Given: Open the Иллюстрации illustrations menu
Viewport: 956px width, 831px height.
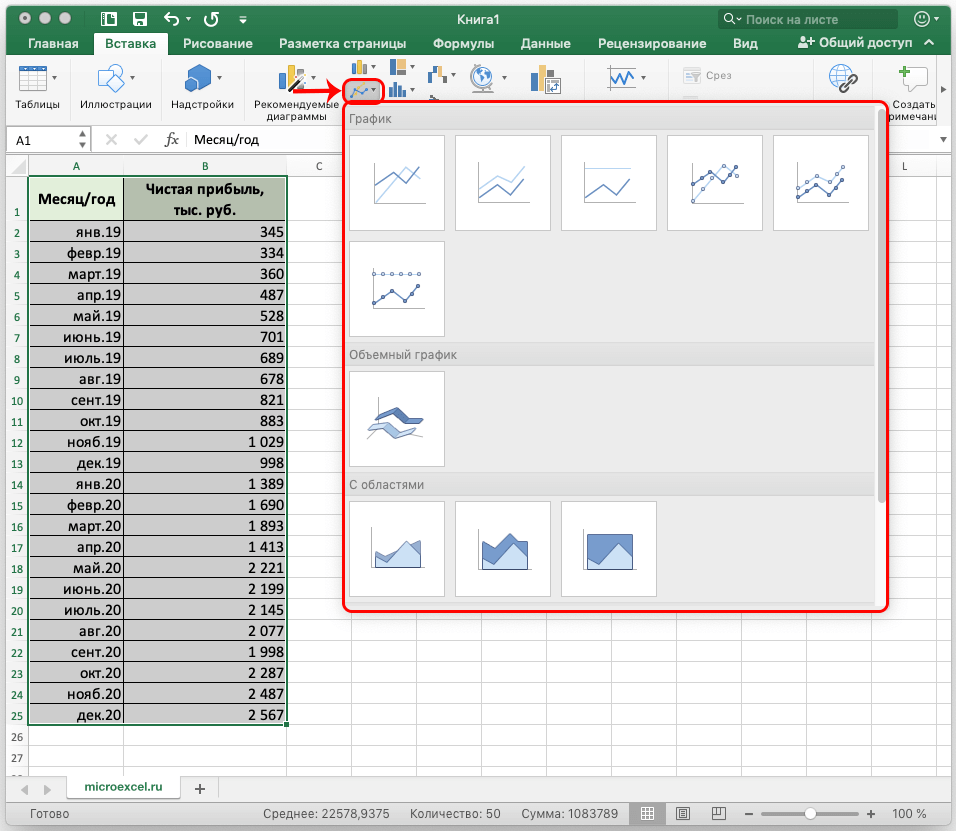Looking at the screenshot, I should click(x=116, y=87).
